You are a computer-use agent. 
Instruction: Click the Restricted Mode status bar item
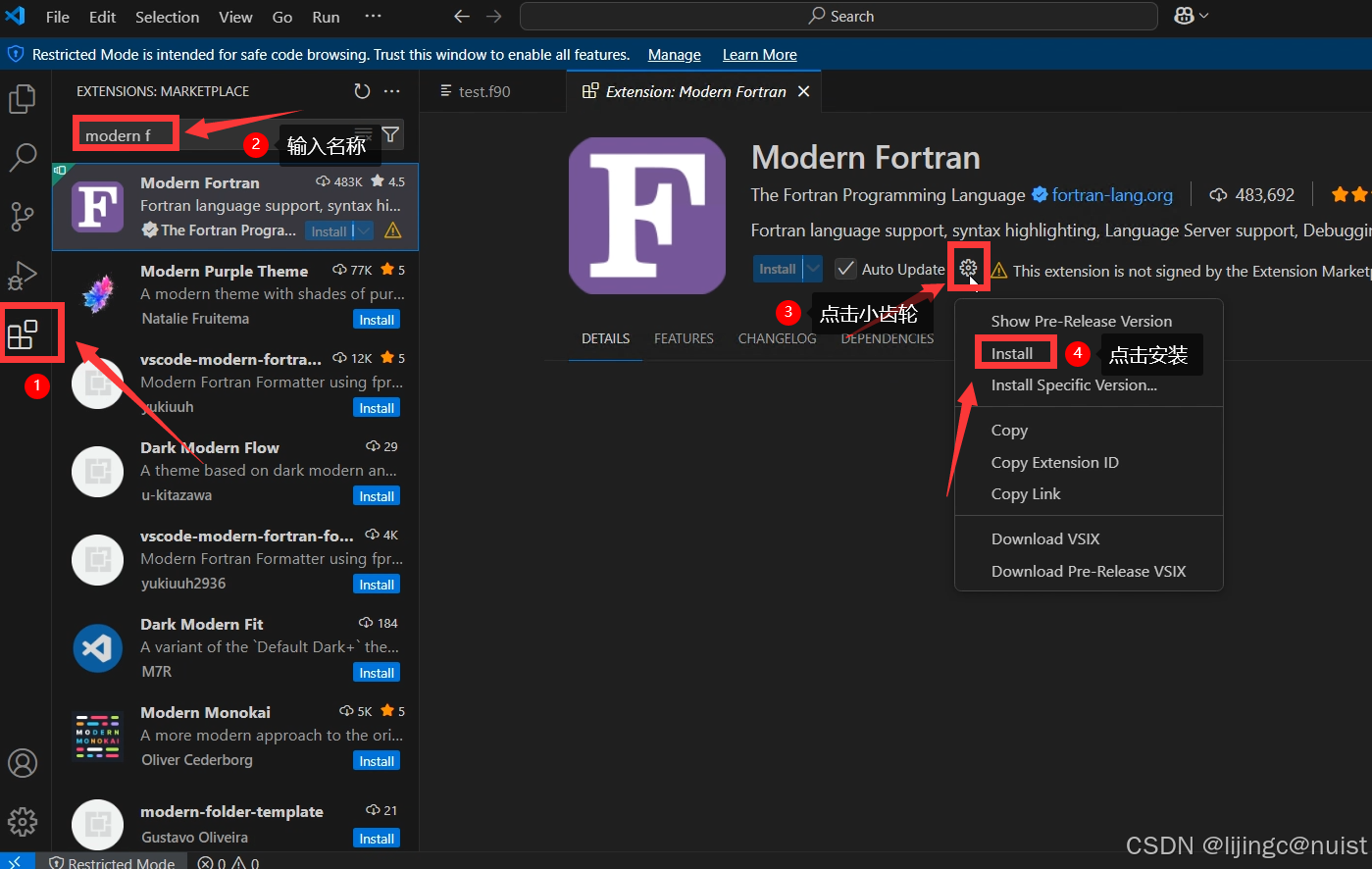click(112, 863)
